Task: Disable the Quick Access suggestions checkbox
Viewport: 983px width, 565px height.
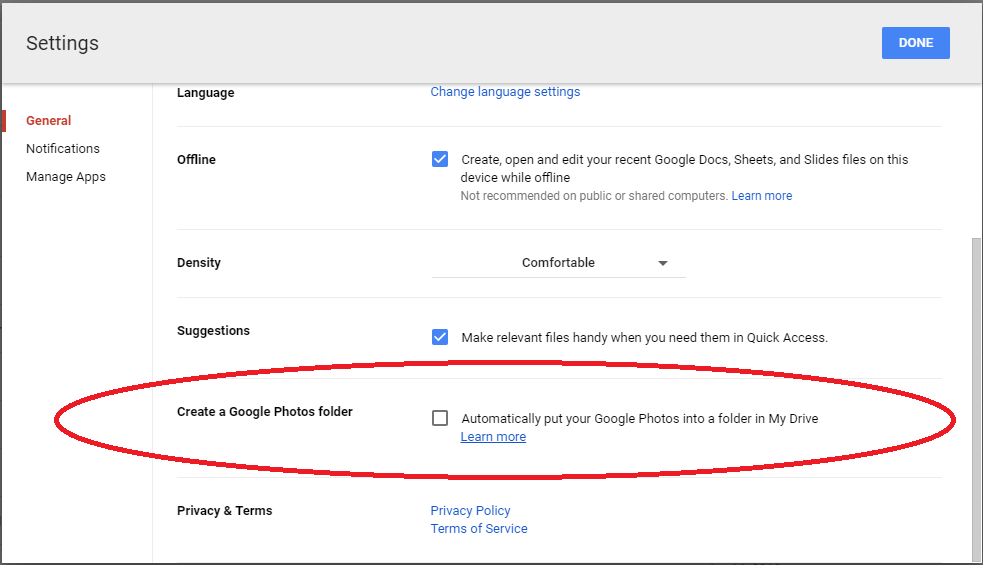Action: [x=440, y=337]
